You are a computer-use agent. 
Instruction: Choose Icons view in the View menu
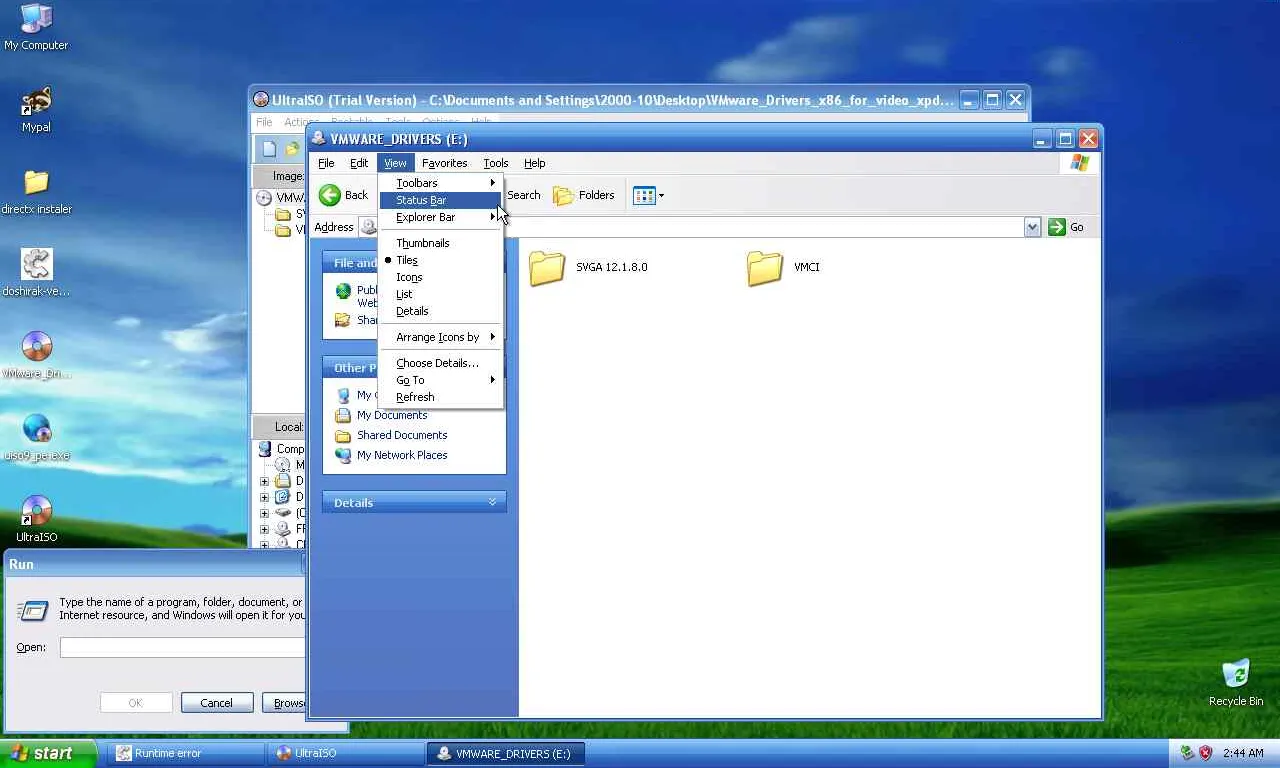click(x=440, y=277)
